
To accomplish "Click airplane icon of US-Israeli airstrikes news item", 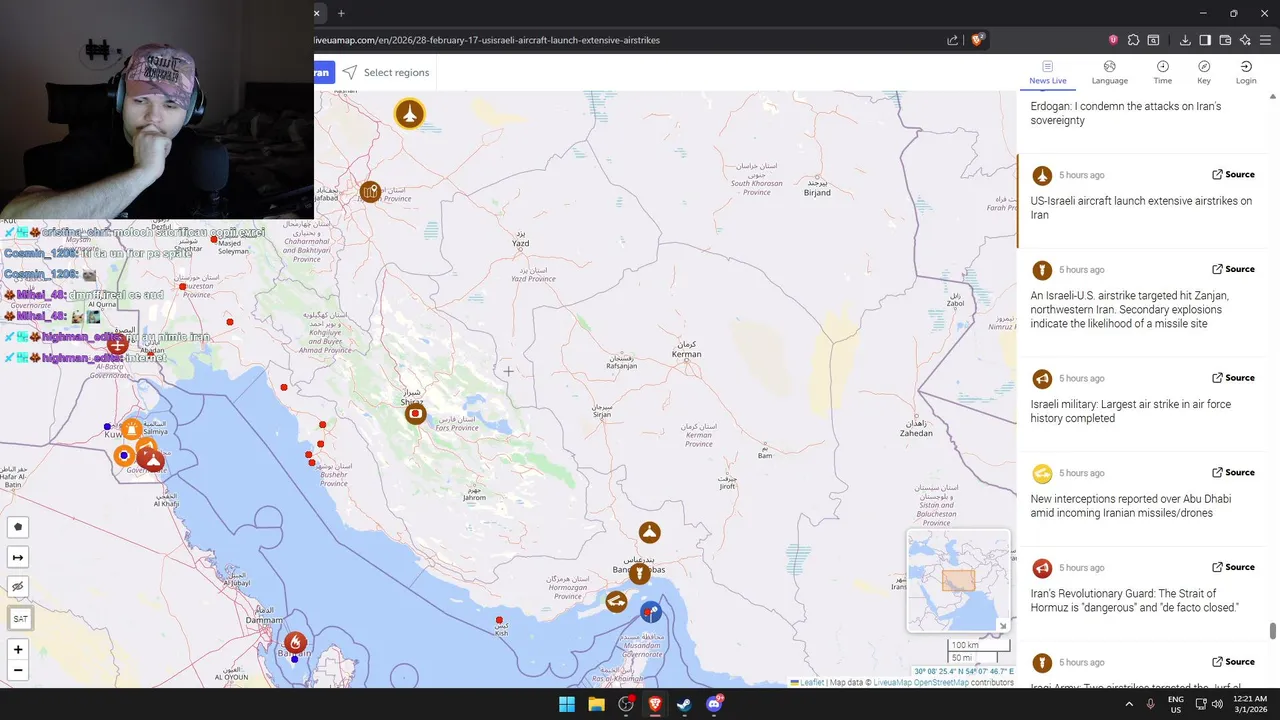I will (1042, 175).
